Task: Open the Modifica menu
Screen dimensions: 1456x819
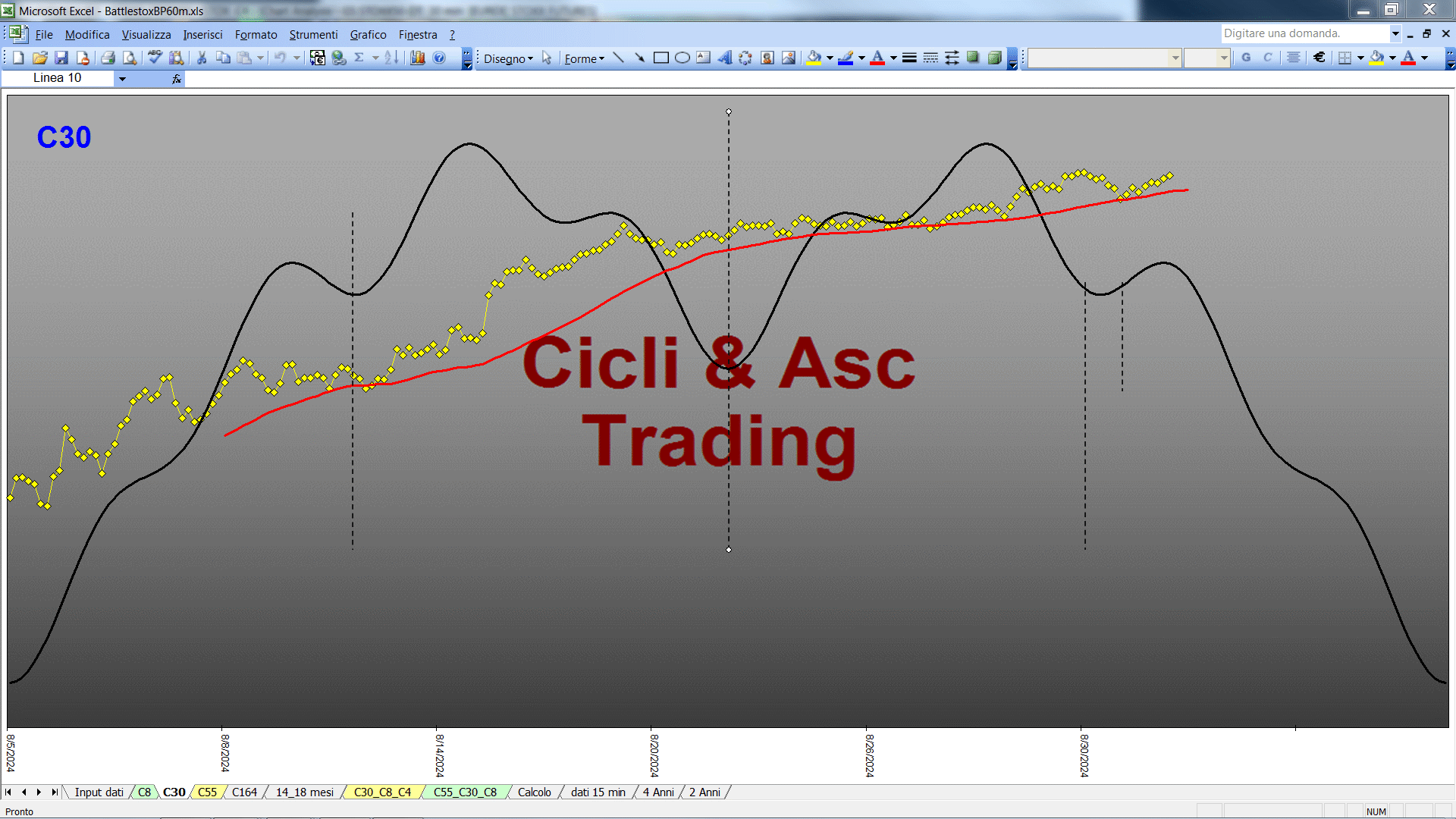Action: pyautogui.click(x=87, y=35)
